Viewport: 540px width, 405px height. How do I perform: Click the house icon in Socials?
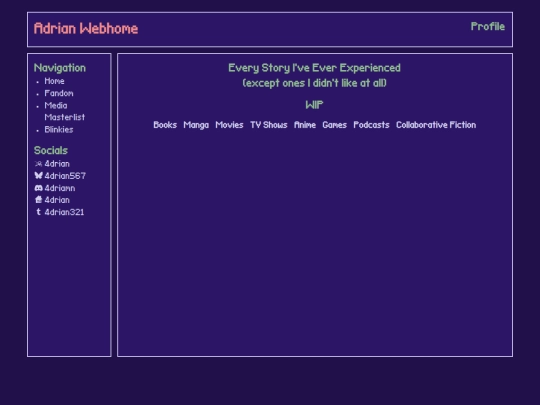[38, 200]
